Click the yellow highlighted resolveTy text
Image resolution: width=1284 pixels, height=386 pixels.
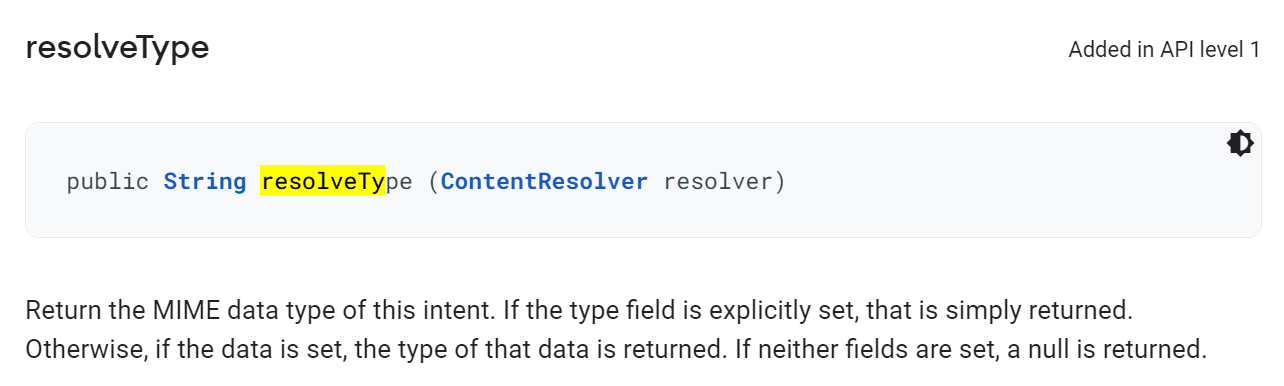323,182
